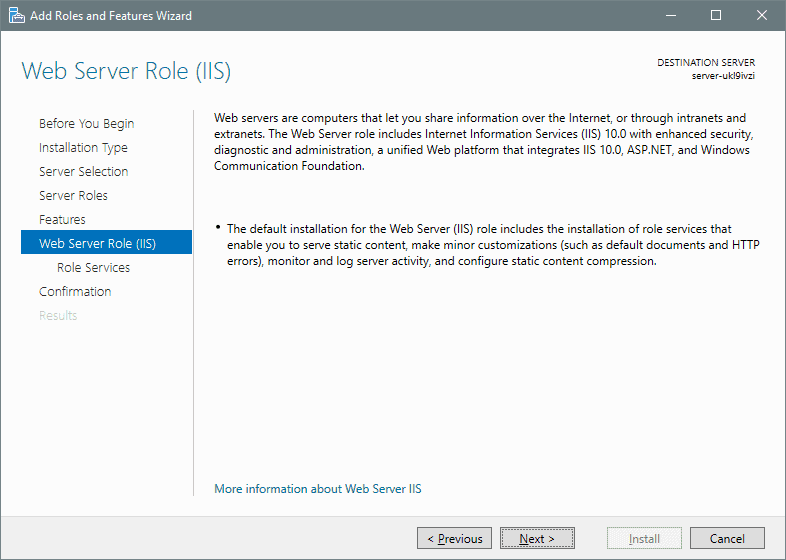786x560 pixels.
Task: Open the Features step
Action: (x=62, y=220)
